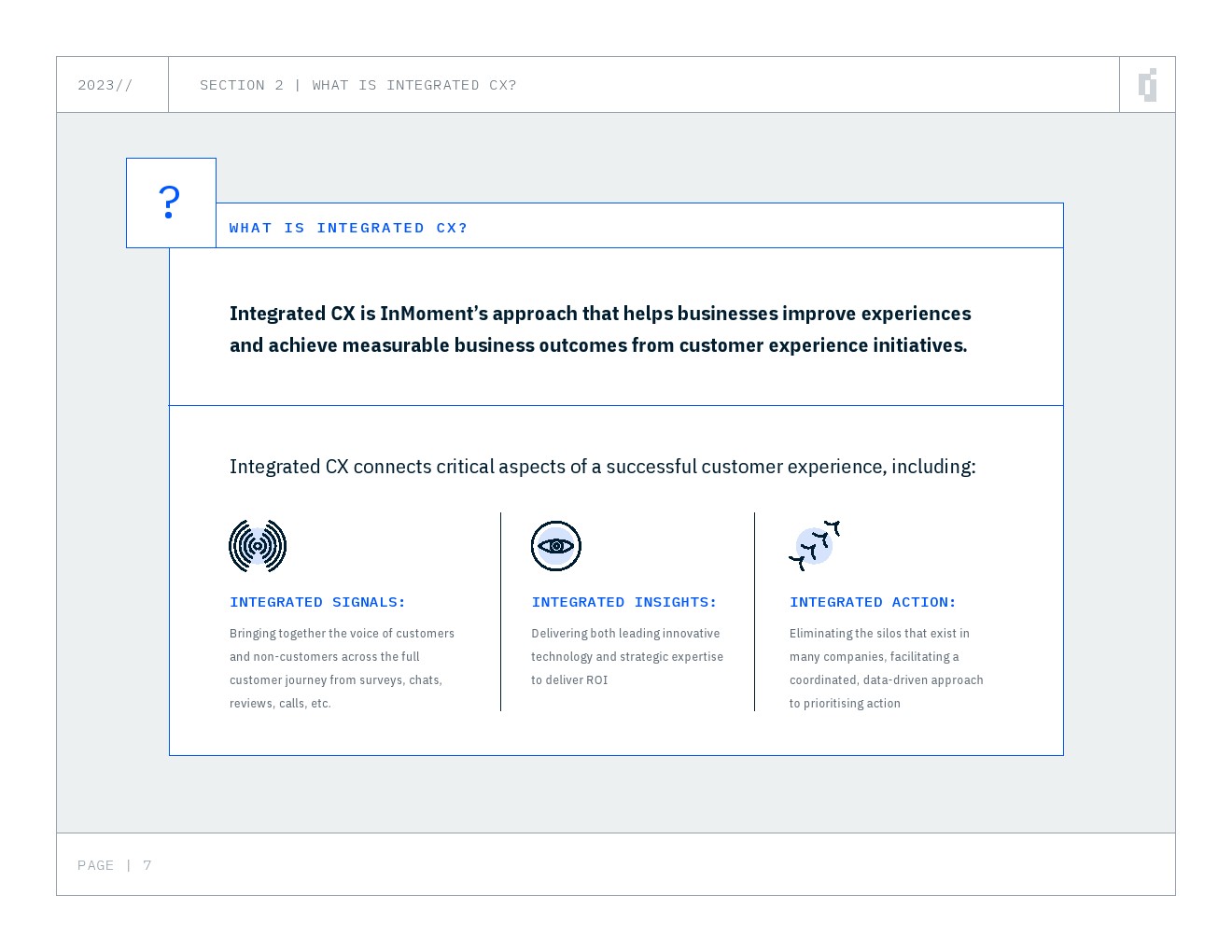Select the Integrated Signals concentric waves icon
The height and width of the screenshot is (952, 1232).
pyautogui.click(x=258, y=546)
